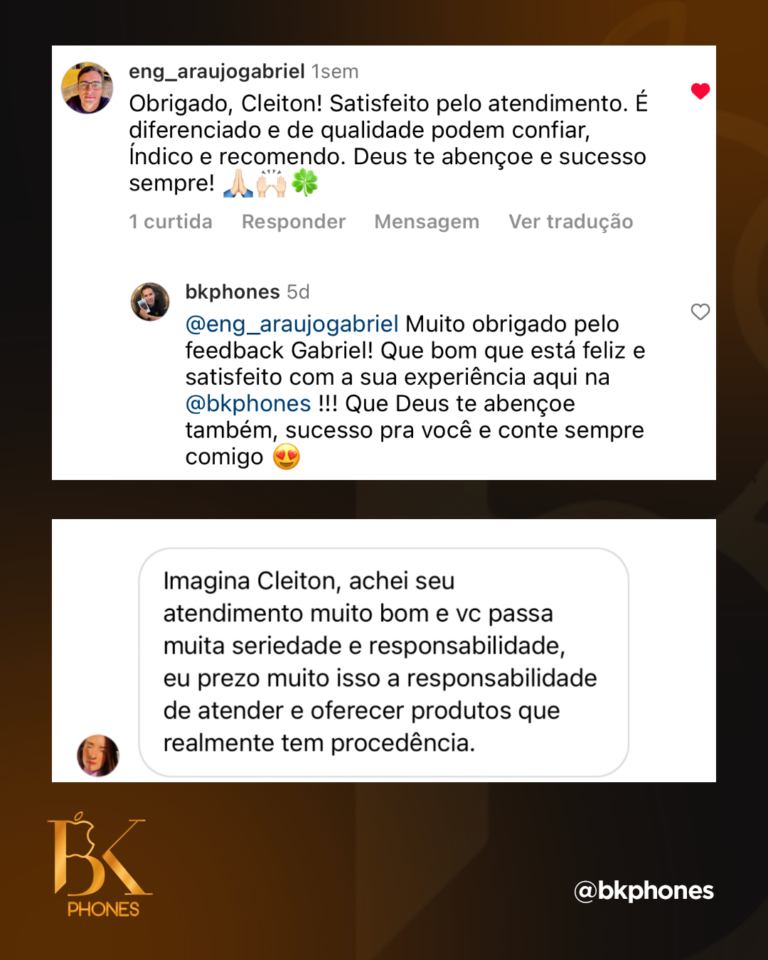View likes via '1 curtida'

[170, 222]
